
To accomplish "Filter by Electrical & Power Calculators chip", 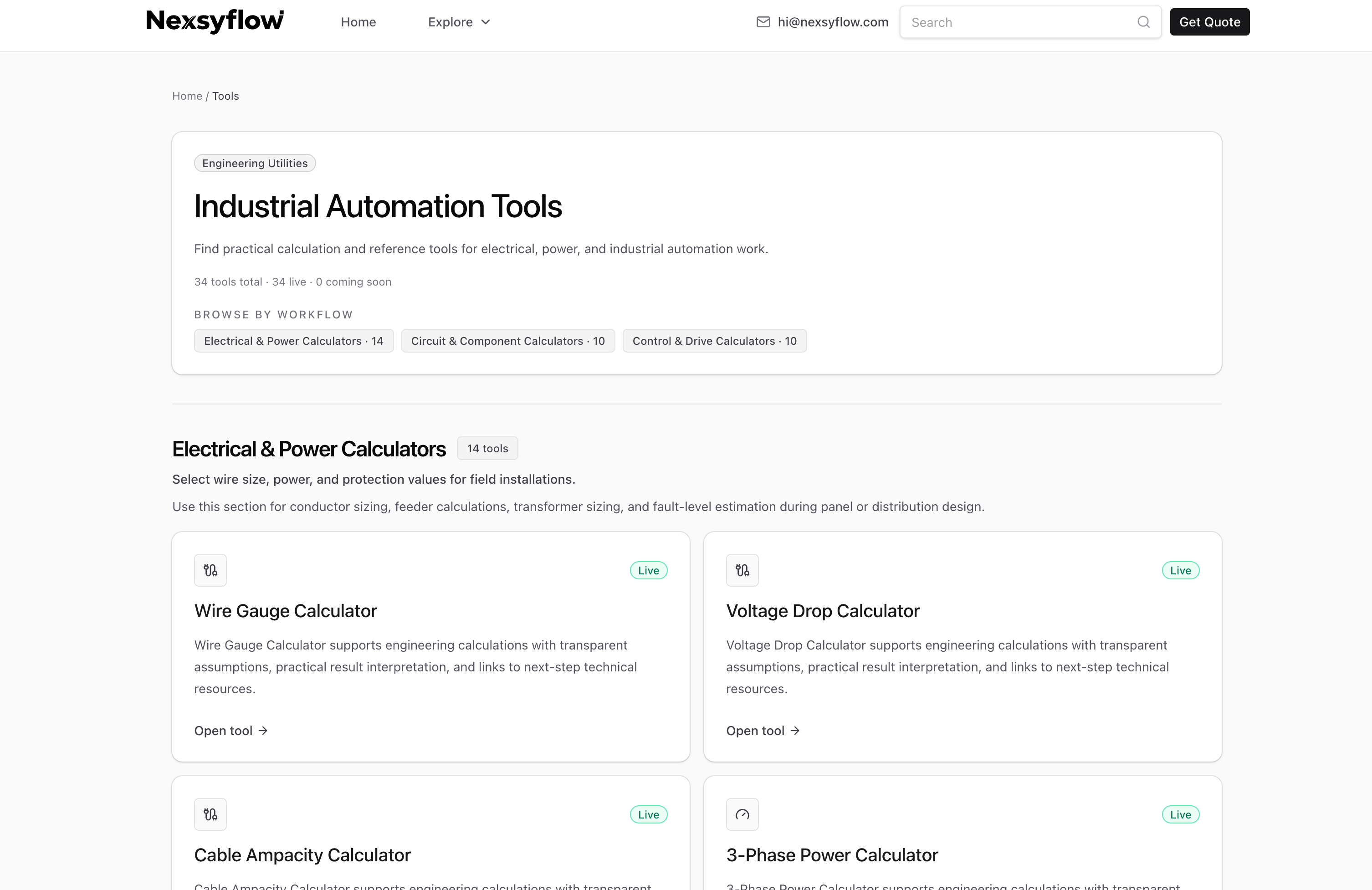I will coord(293,341).
